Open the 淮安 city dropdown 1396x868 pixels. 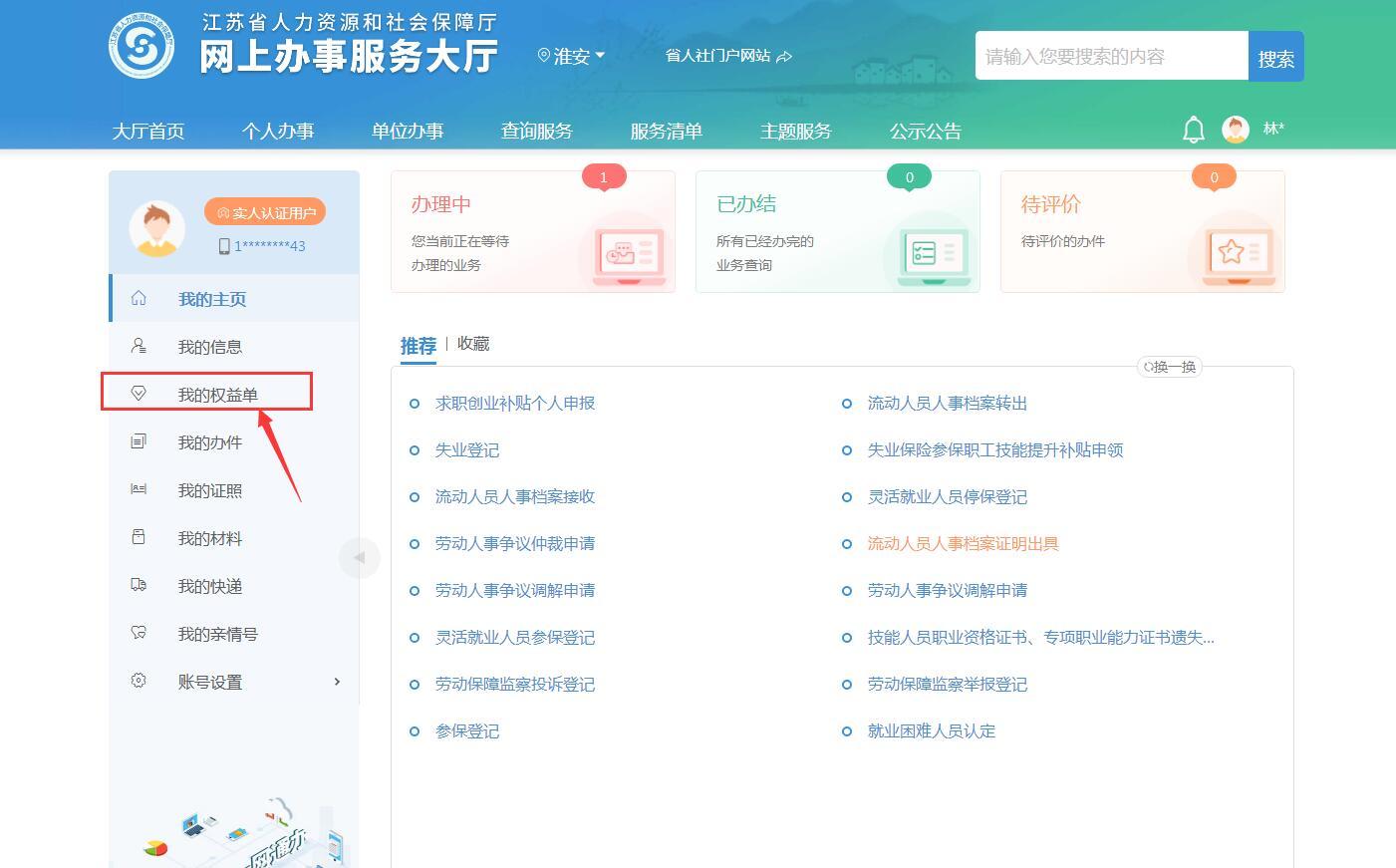[572, 57]
